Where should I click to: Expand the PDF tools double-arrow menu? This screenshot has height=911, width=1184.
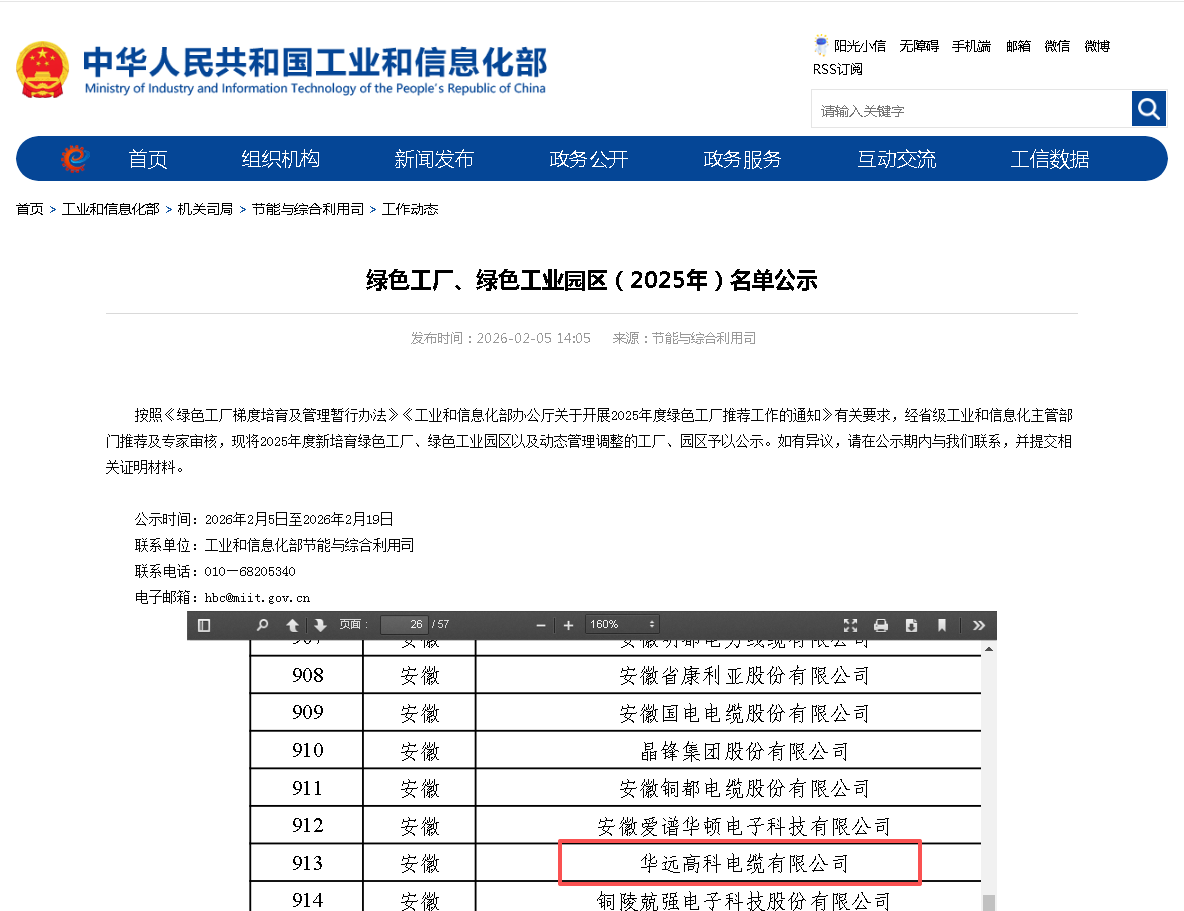click(x=978, y=625)
